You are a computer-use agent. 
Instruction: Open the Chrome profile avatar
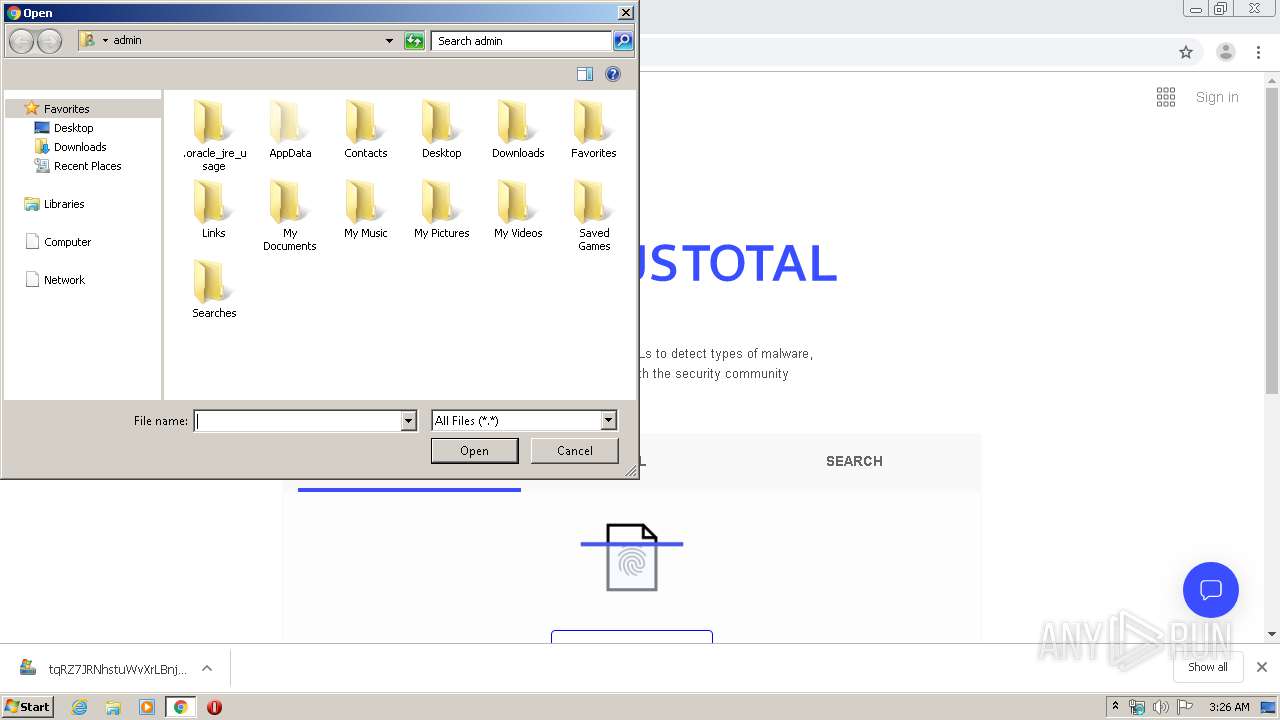click(x=1226, y=52)
